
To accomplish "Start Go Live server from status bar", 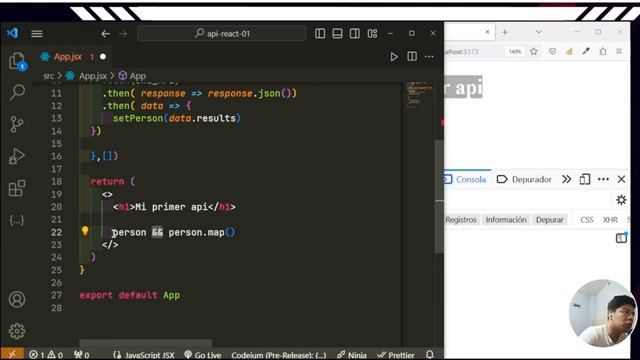I will 202,355.
